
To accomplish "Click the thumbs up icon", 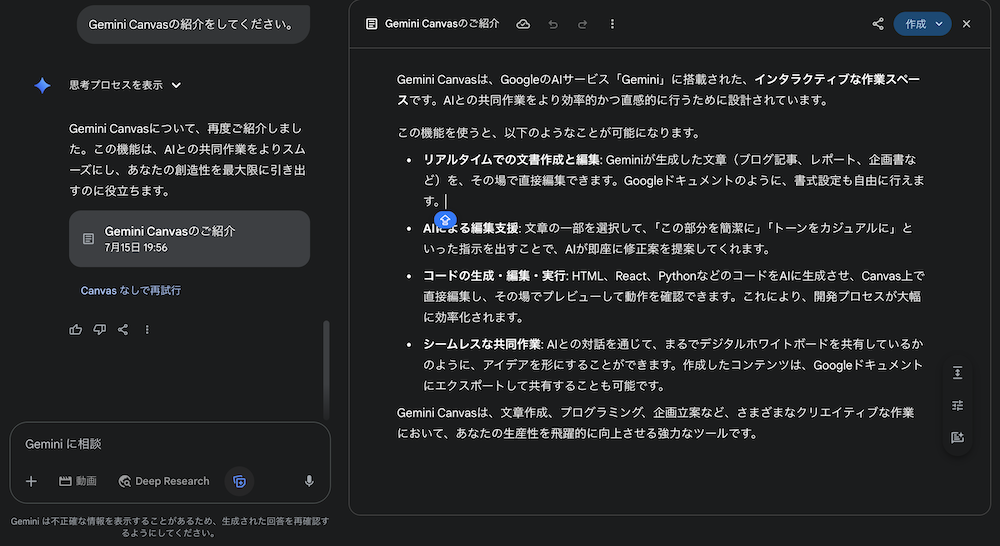I will pyautogui.click(x=76, y=330).
